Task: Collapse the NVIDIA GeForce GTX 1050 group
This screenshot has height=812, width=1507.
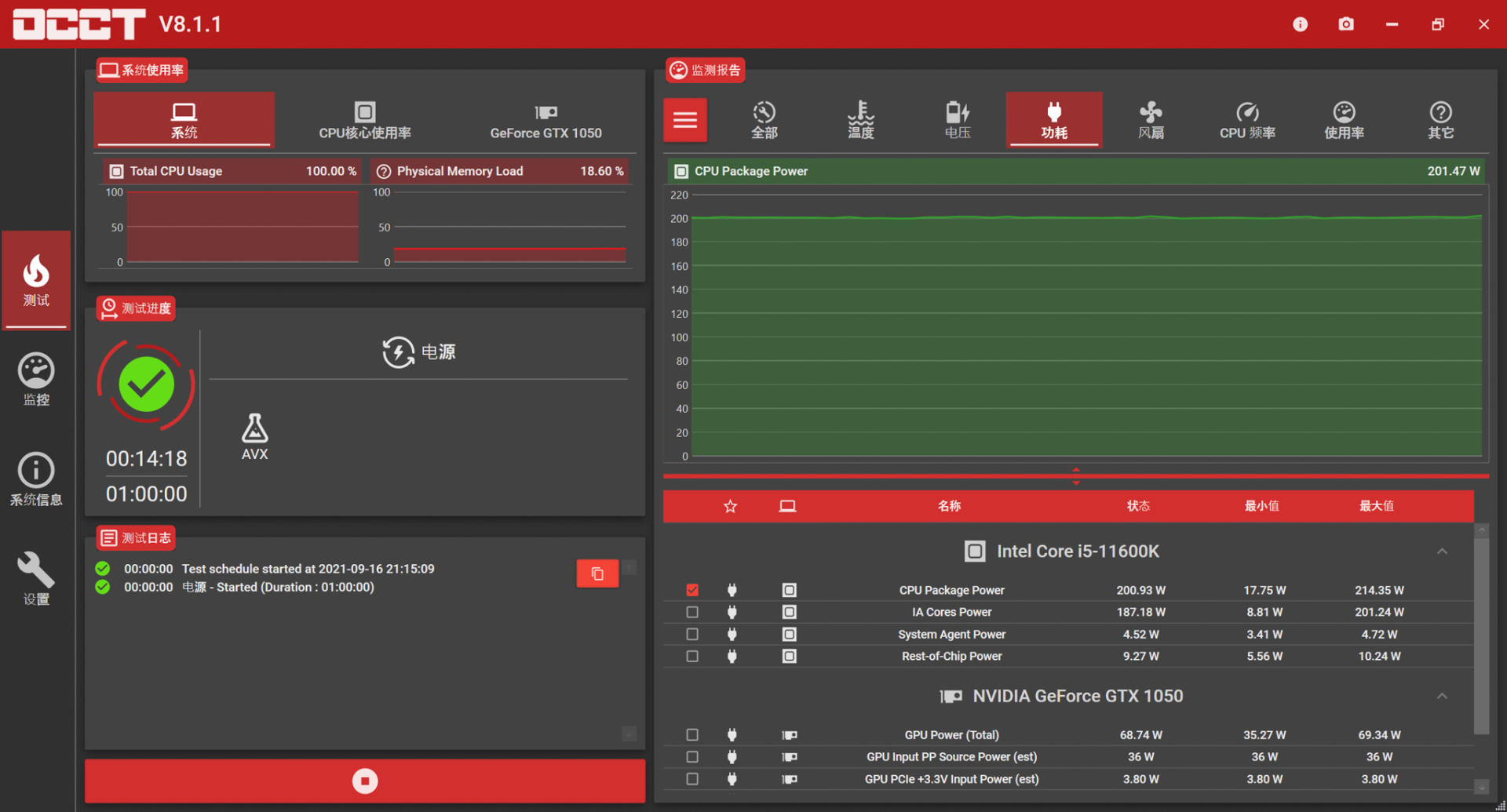Action: [1442, 696]
